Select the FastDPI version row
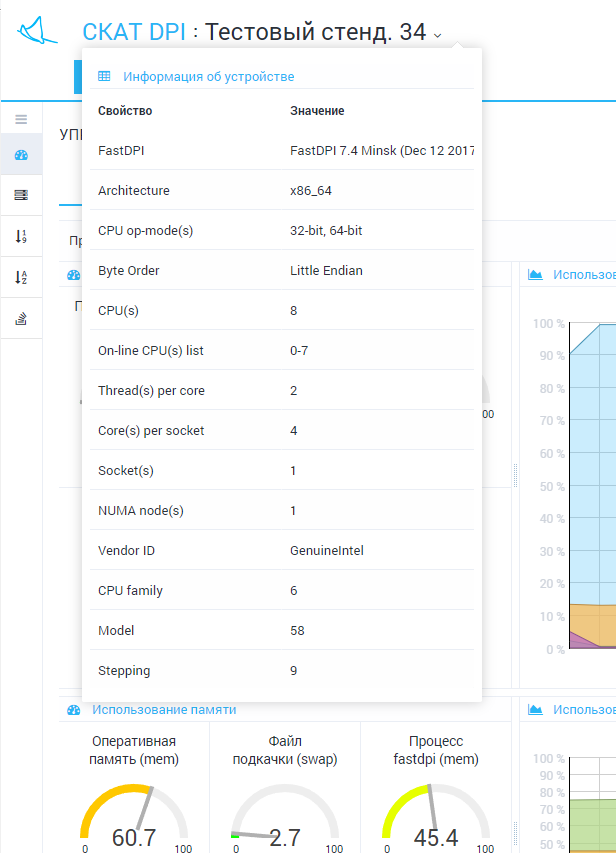Image resolution: width=616 pixels, height=853 pixels. 281,151
